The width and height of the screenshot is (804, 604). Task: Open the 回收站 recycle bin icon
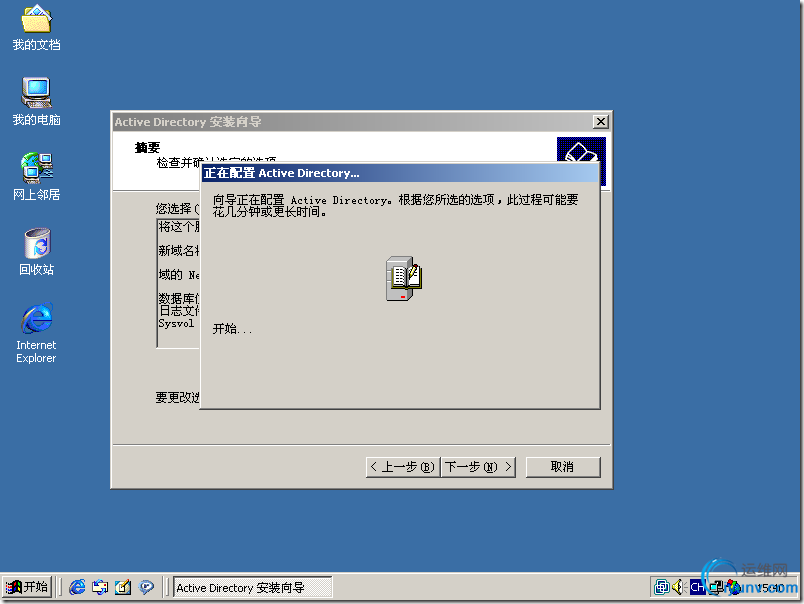pyautogui.click(x=36, y=252)
